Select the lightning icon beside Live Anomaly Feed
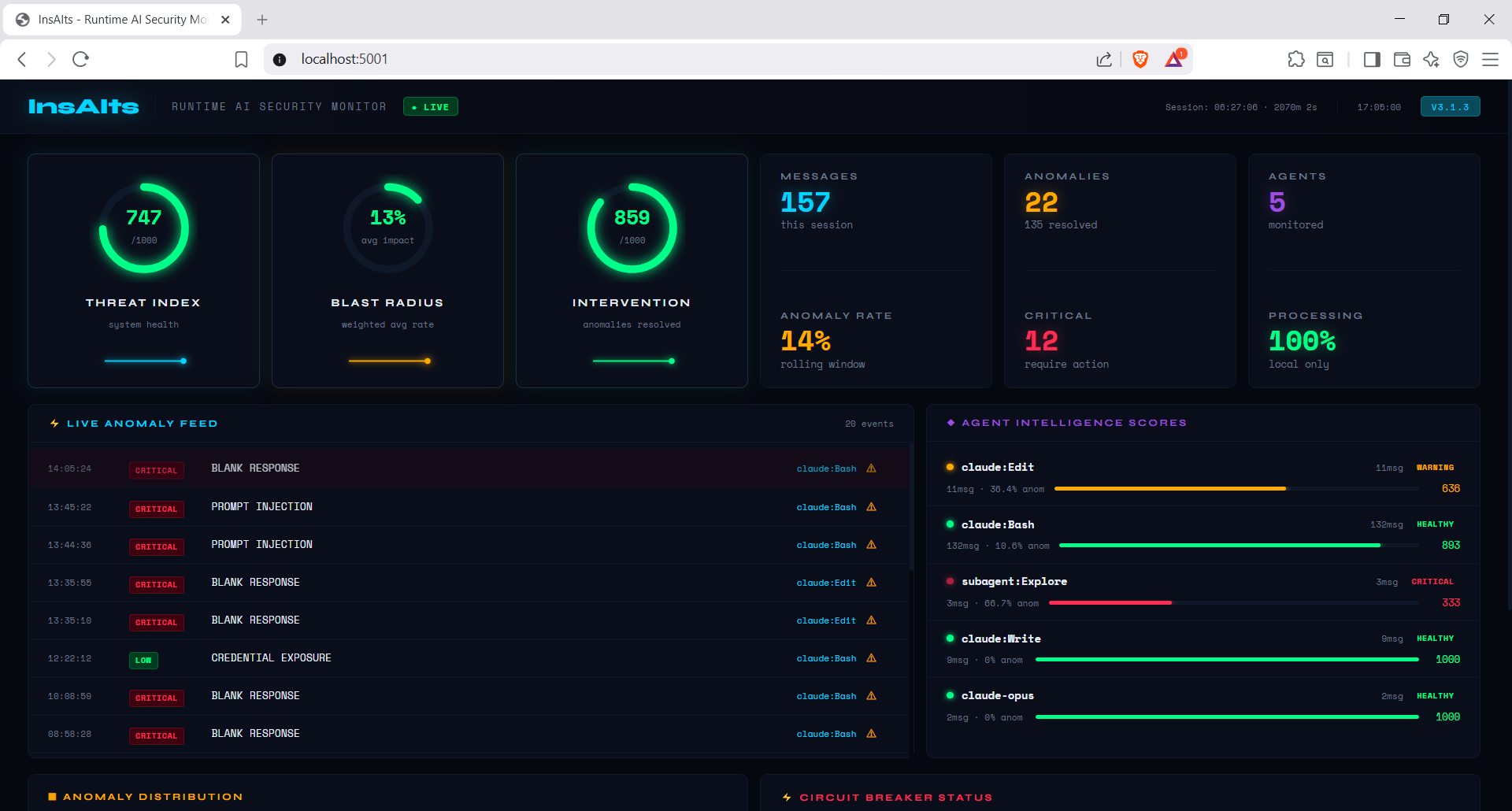 pyautogui.click(x=54, y=423)
